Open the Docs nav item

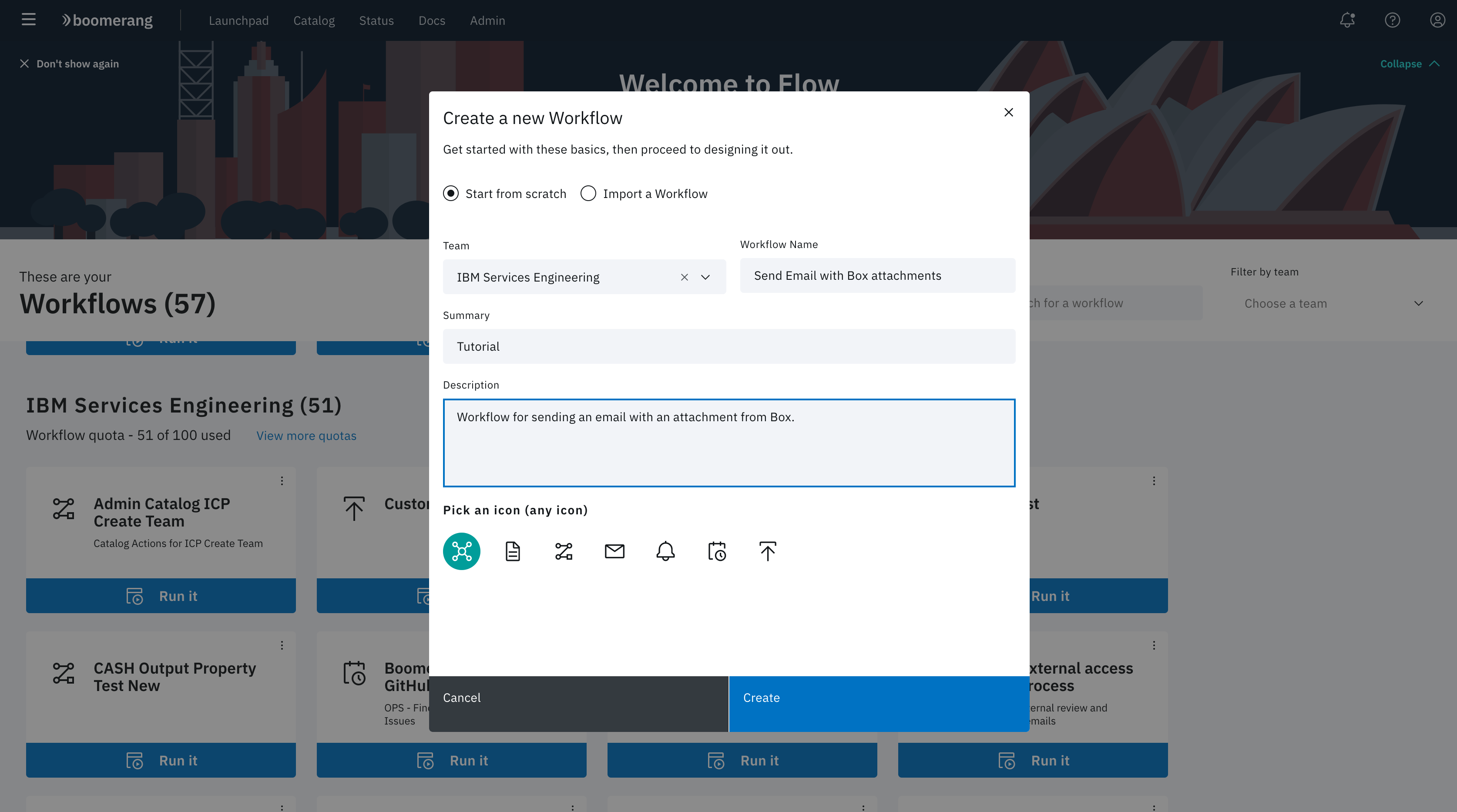[432, 20]
